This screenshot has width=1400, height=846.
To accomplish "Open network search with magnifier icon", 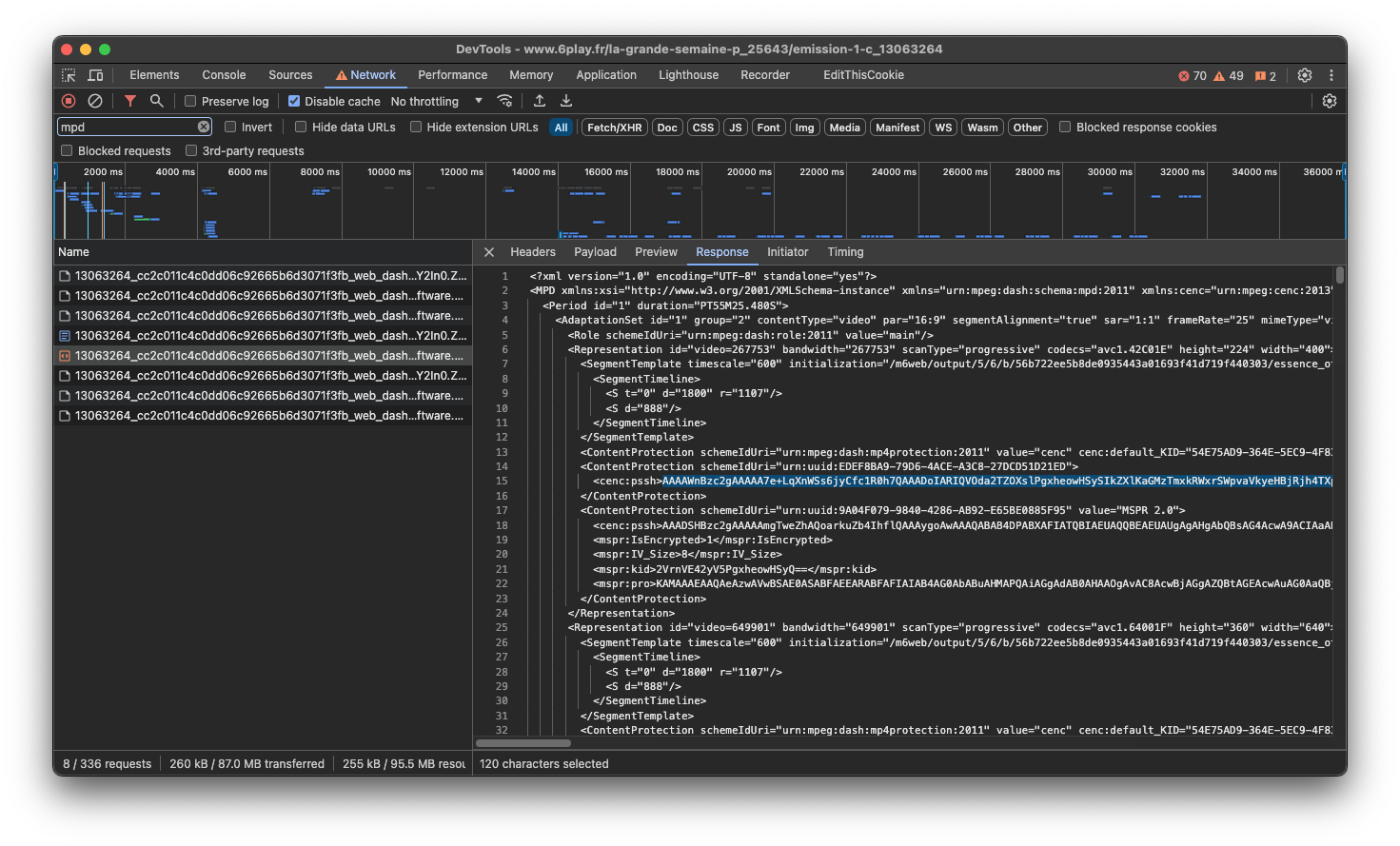I will coord(157,101).
